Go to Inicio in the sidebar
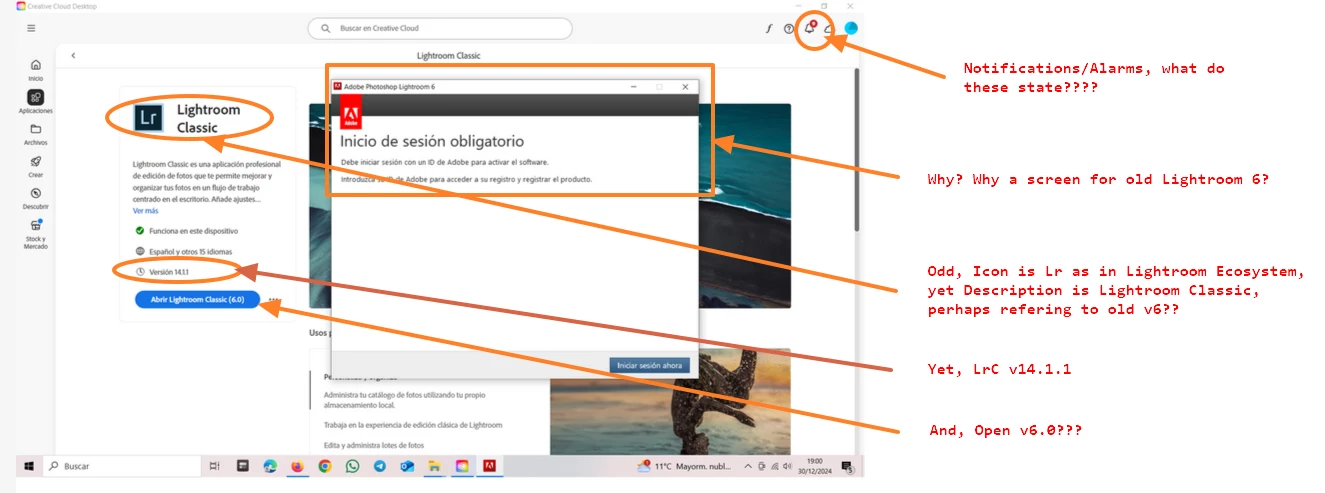Screen dimensions: 1325x493 36,69
